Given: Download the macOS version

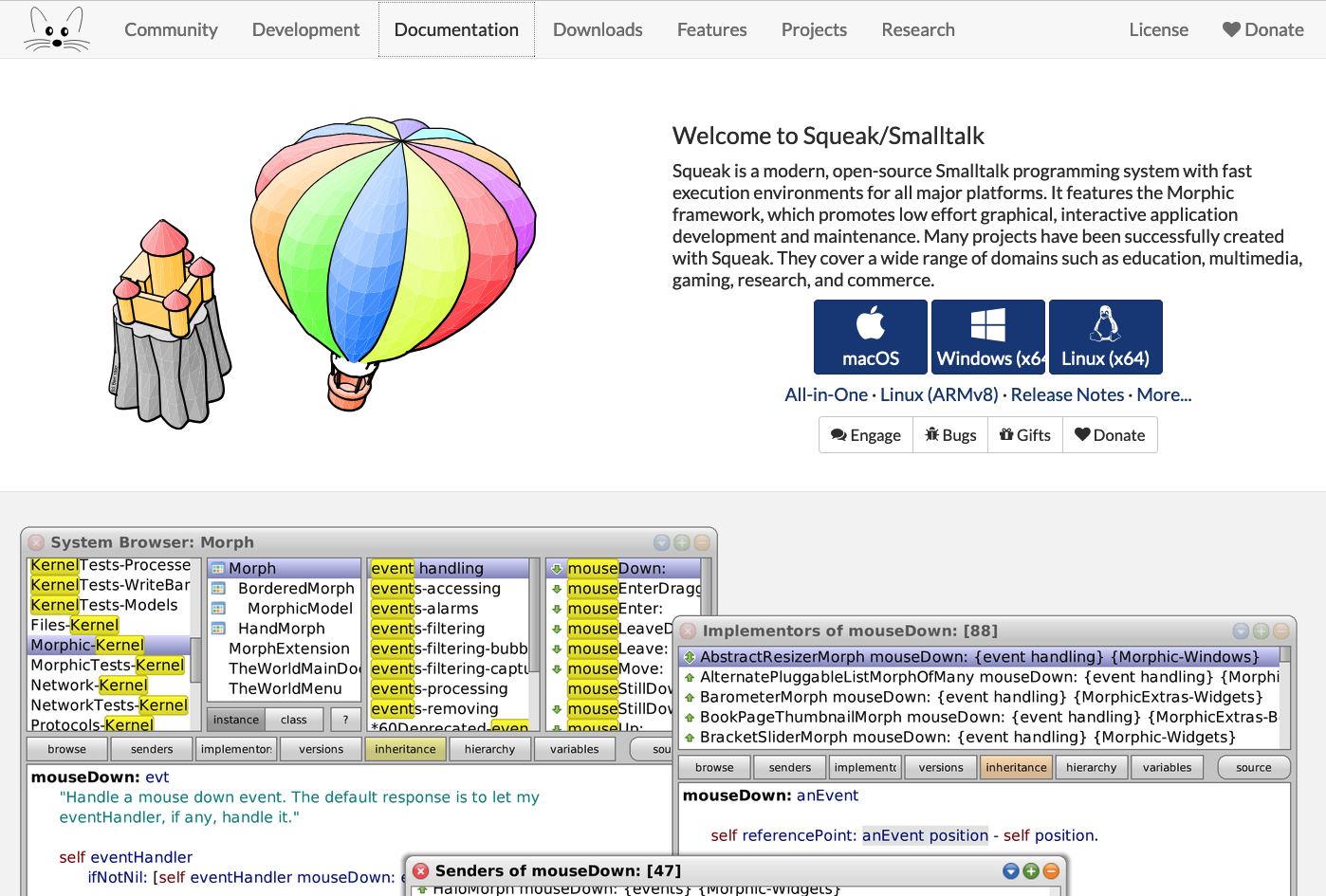Looking at the screenshot, I should click(871, 337).
